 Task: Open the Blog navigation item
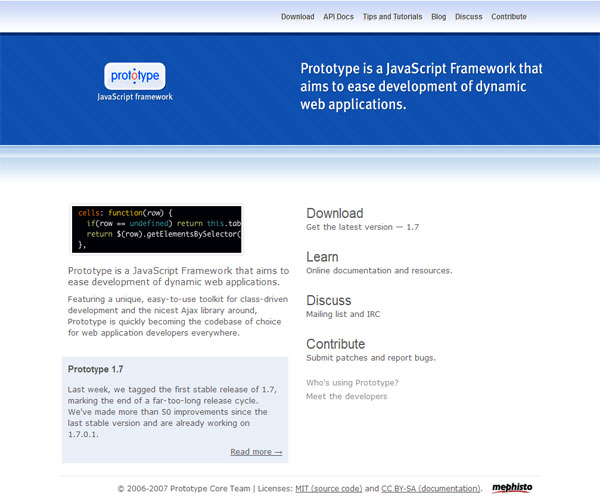click(x=439, y=17)
